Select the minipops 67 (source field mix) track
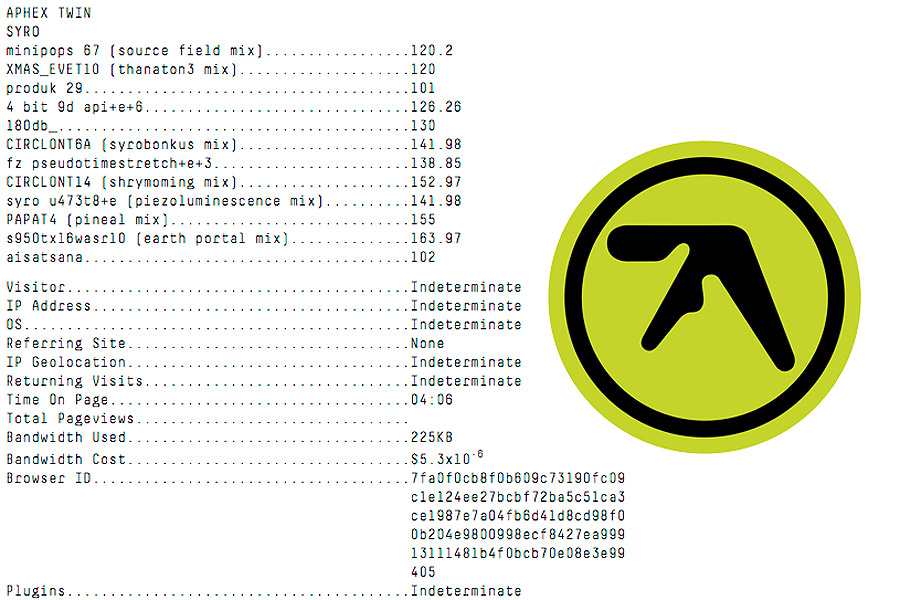The width and height of the screenshot is (900, 600). click(134, 50)
